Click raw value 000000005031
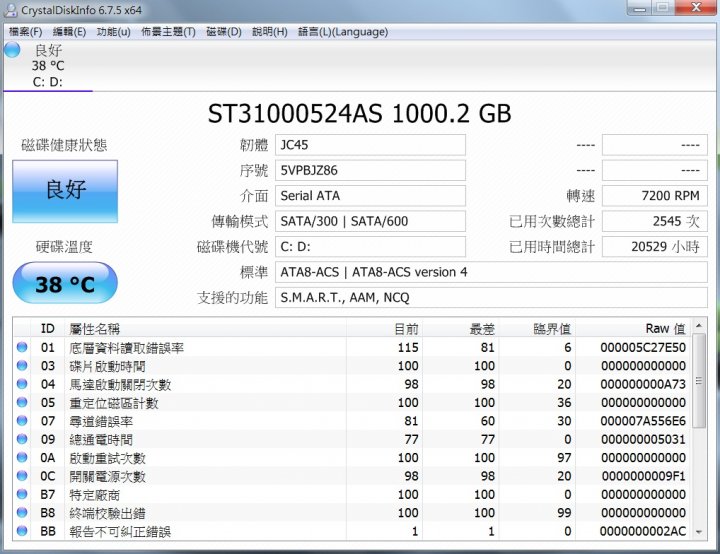Image resolution: width=720 pixels, height=554 pixels. click(x=643, y=439)
